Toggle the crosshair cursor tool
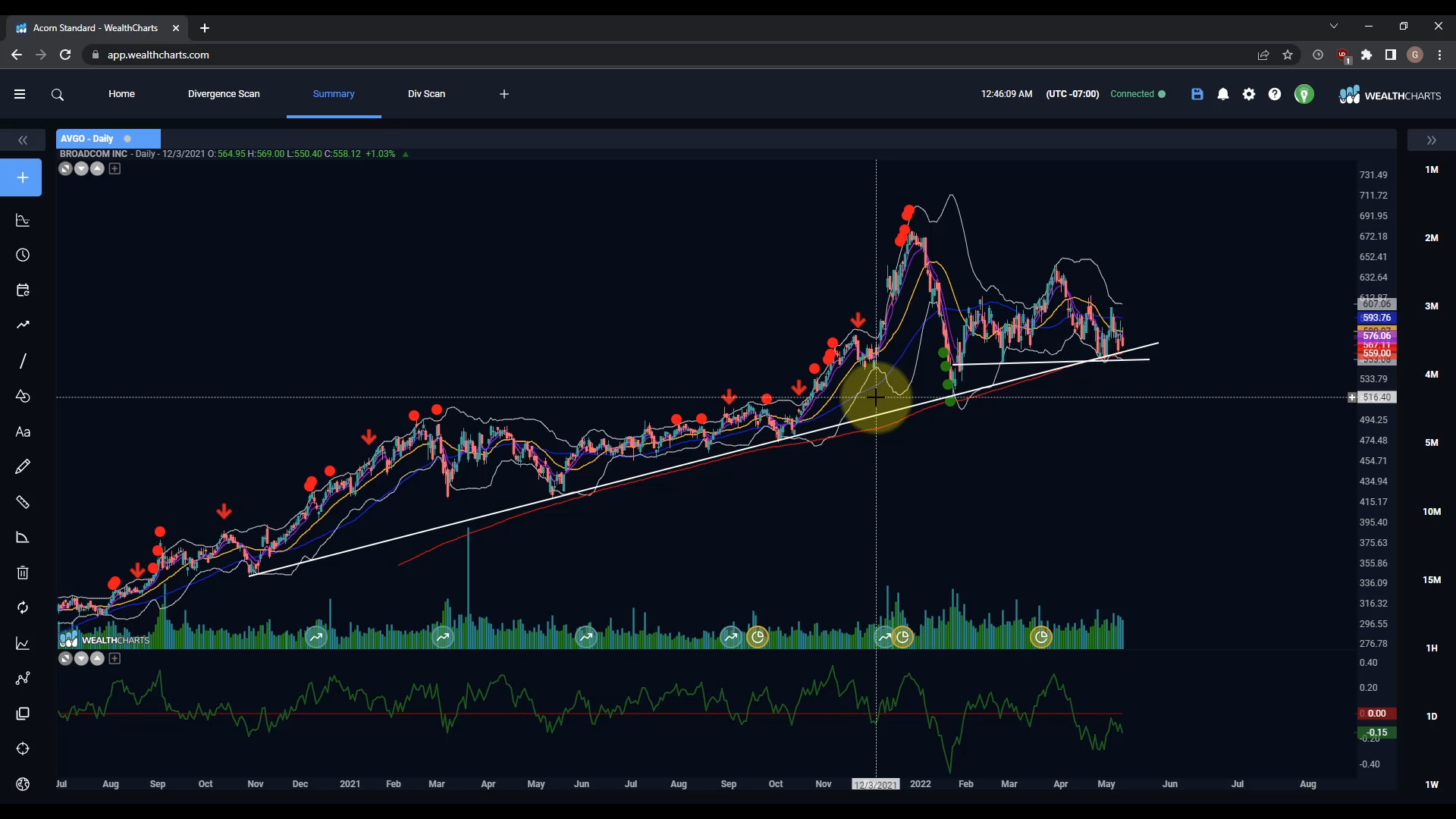The width and height of the screenshot is (1456, 819). [x=23, y=748]
